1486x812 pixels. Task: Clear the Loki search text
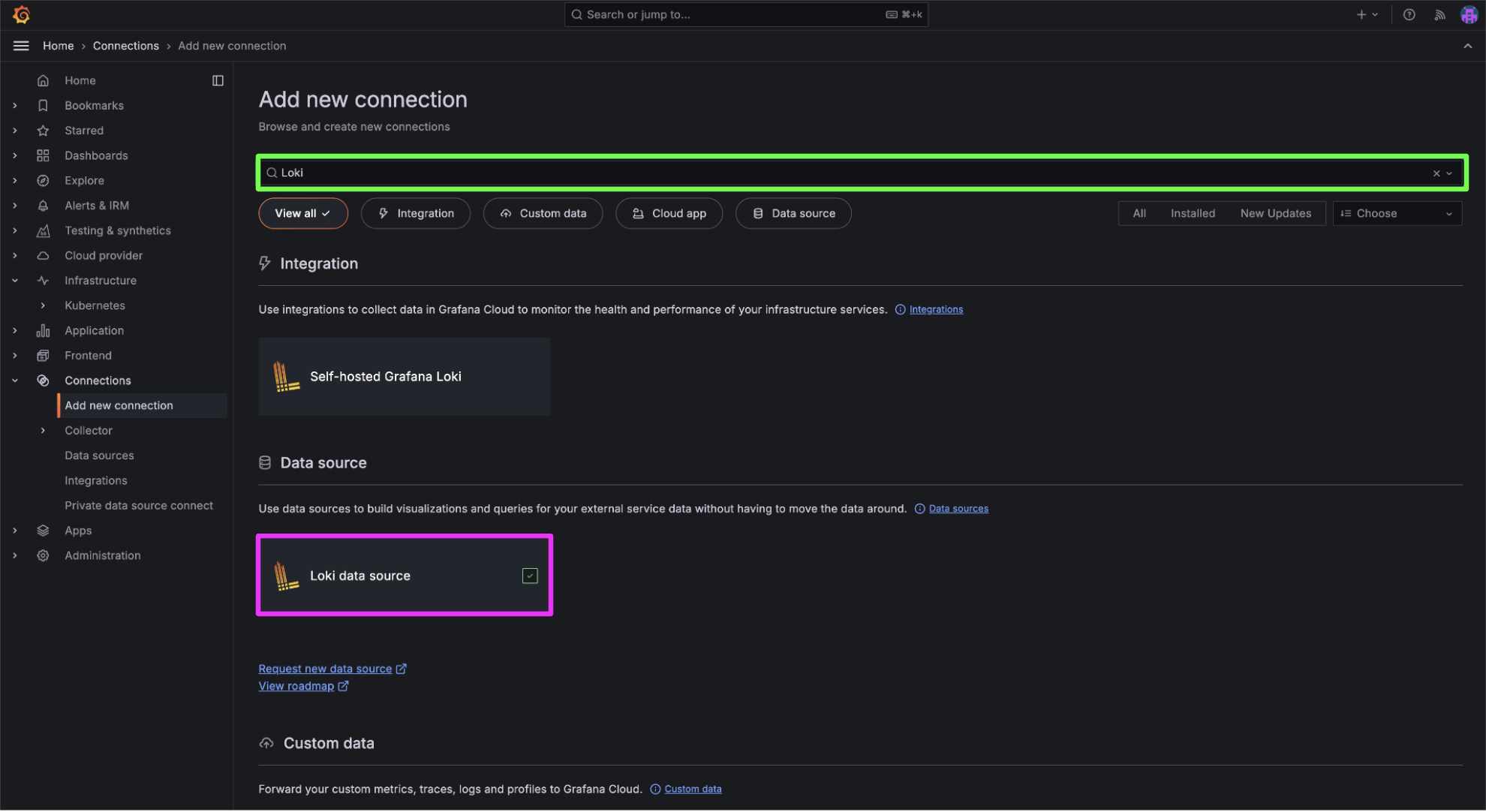1436,173
